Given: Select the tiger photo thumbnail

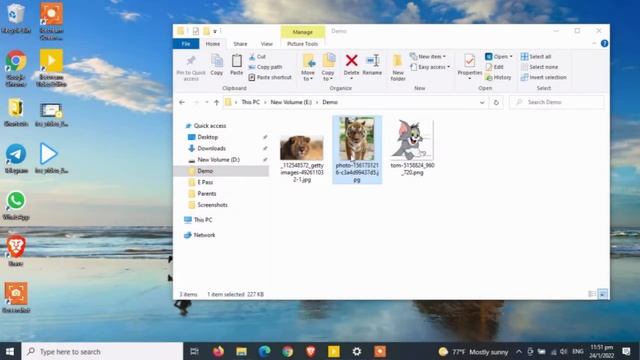Looking at the screenshot, I should coord(357,139).
